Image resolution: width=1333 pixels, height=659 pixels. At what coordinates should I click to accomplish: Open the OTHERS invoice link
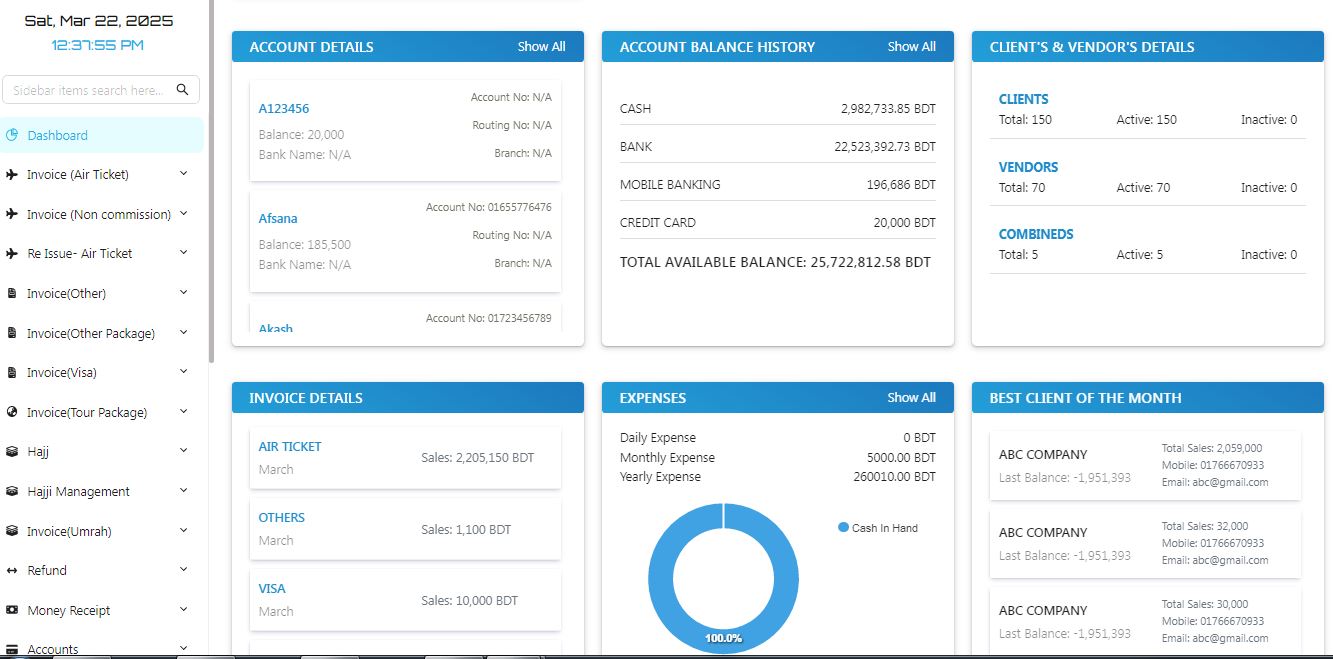282,517
